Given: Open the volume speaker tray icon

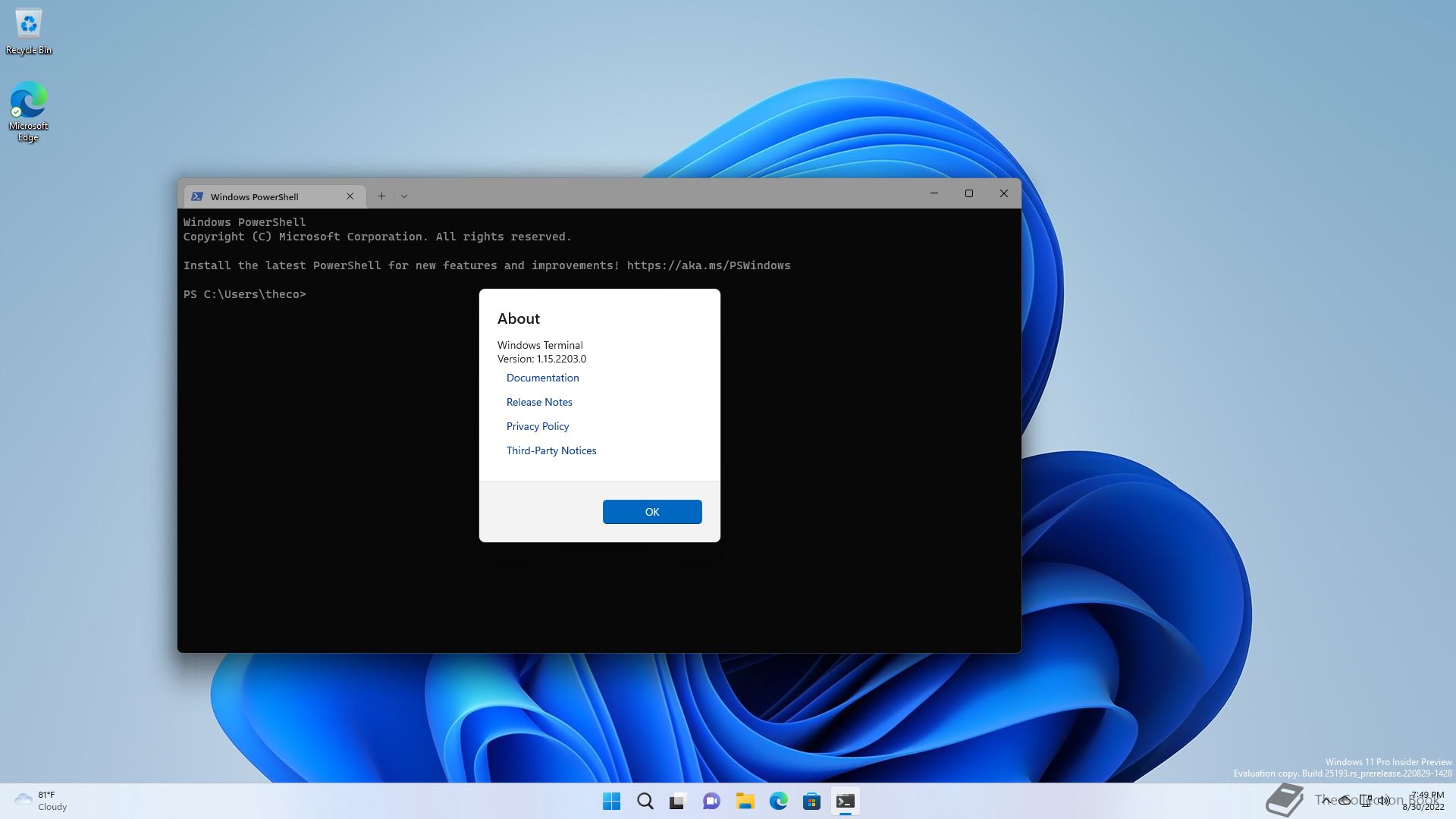Looking at the screenshot, I should pos(1384,801).
